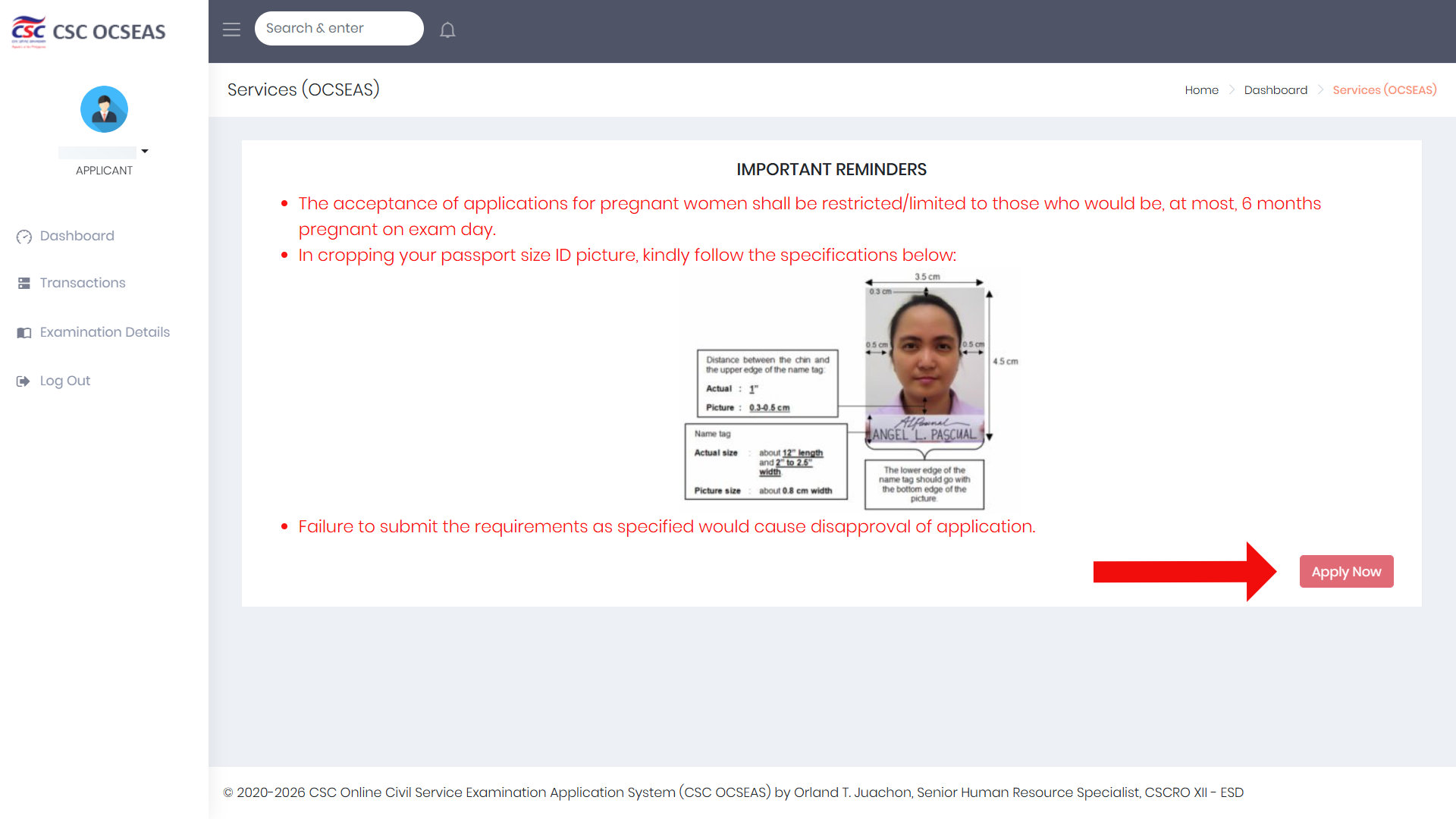Viewport: 1456px width, 819px height.
Task: Click the Transactions server icon in sidebar
Action: [24, 283]
